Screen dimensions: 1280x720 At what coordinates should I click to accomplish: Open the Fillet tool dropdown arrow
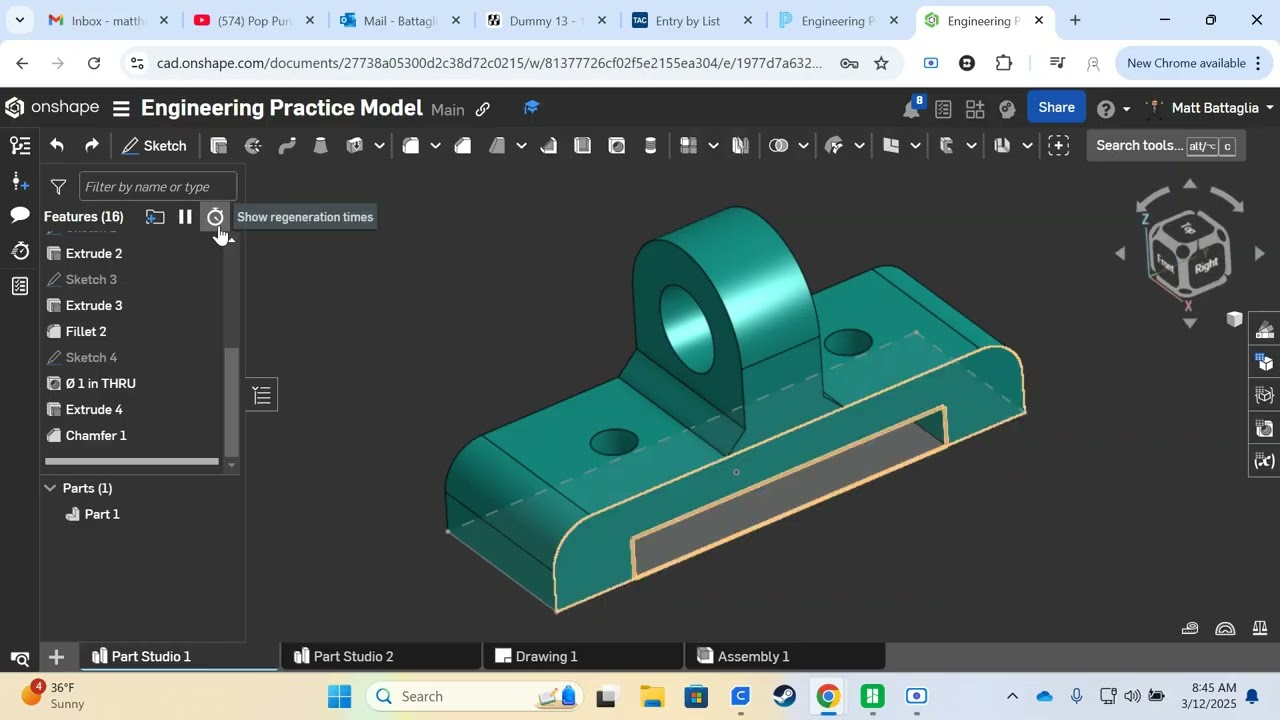tap(435, 146)
